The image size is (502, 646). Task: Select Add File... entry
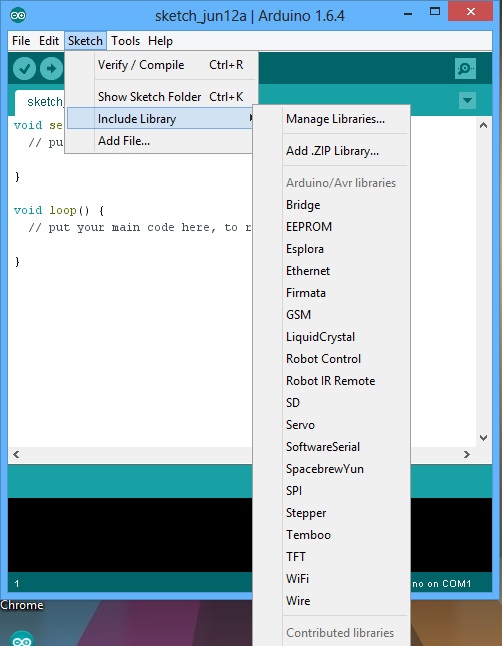[x=161, y=141]
